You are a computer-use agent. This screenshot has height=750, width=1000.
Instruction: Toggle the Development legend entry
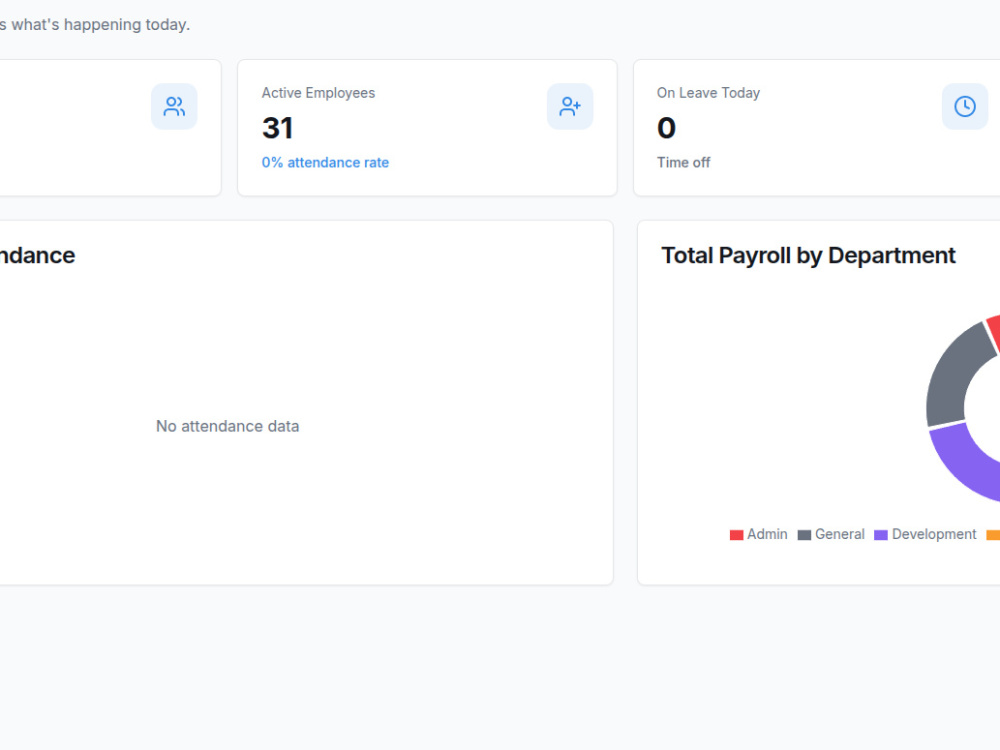tap(925, 534)
